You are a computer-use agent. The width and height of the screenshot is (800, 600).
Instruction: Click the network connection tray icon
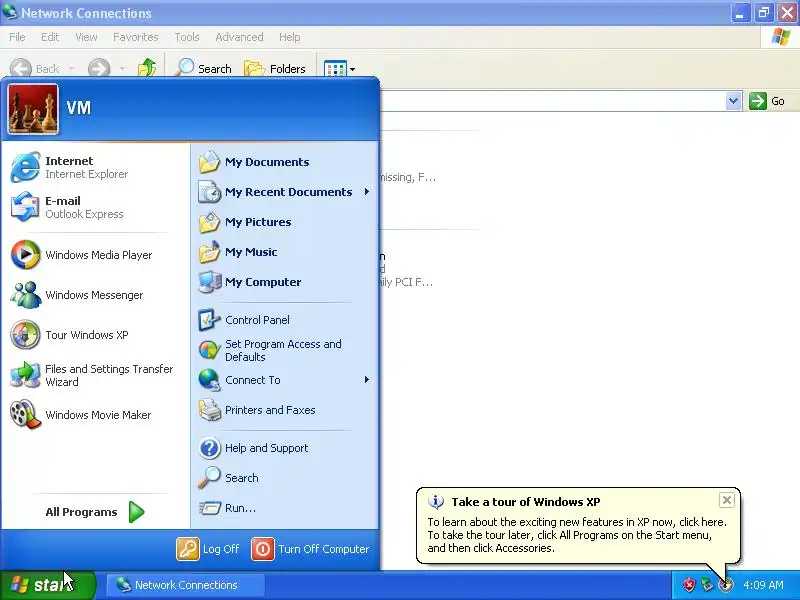(707, 585)
